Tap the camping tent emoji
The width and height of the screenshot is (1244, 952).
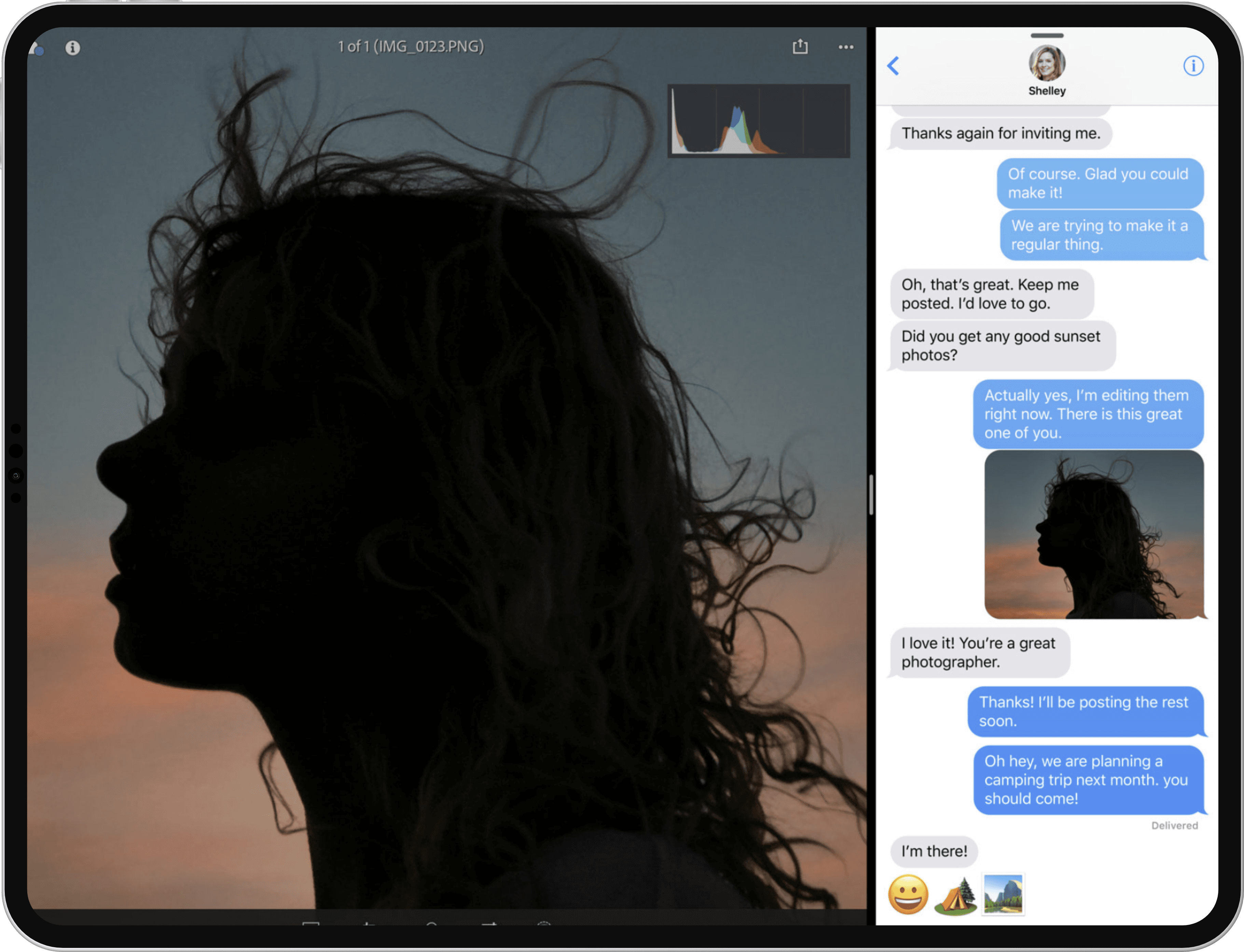pyautogui.click(x=956, y=896)
